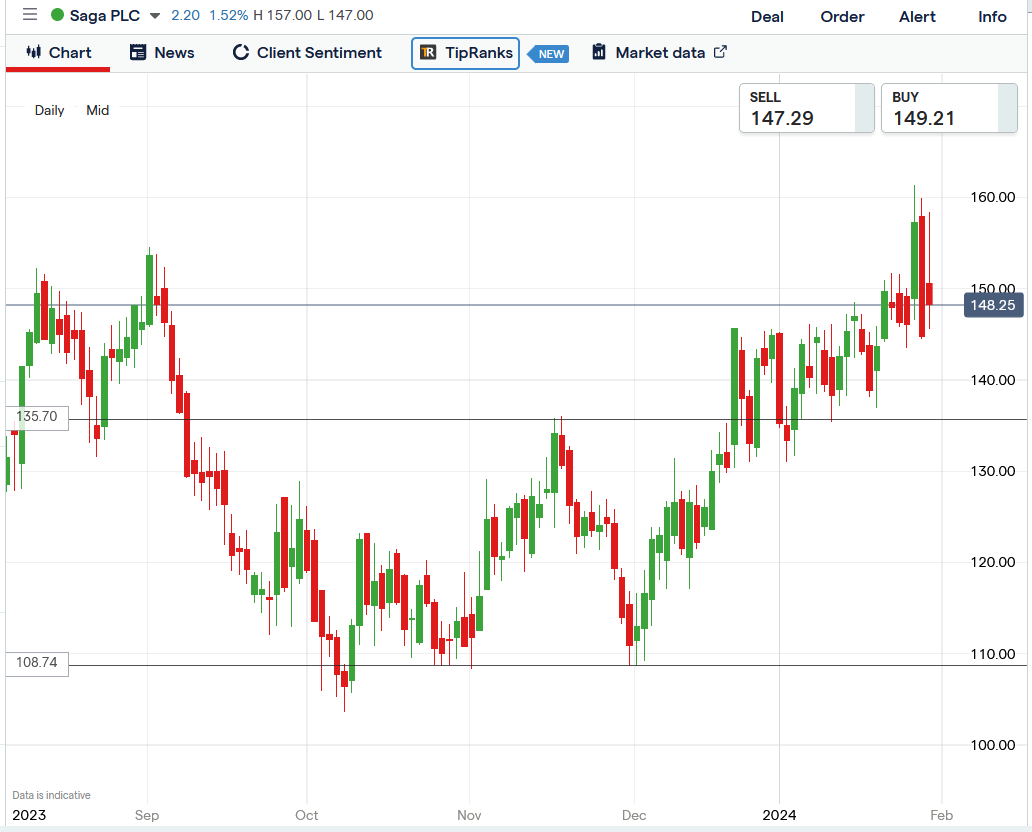Image resolution: width=1032 pixels, height=832 pixels.
Task: Click the external link arrow icon
Action: coord(720,51)
